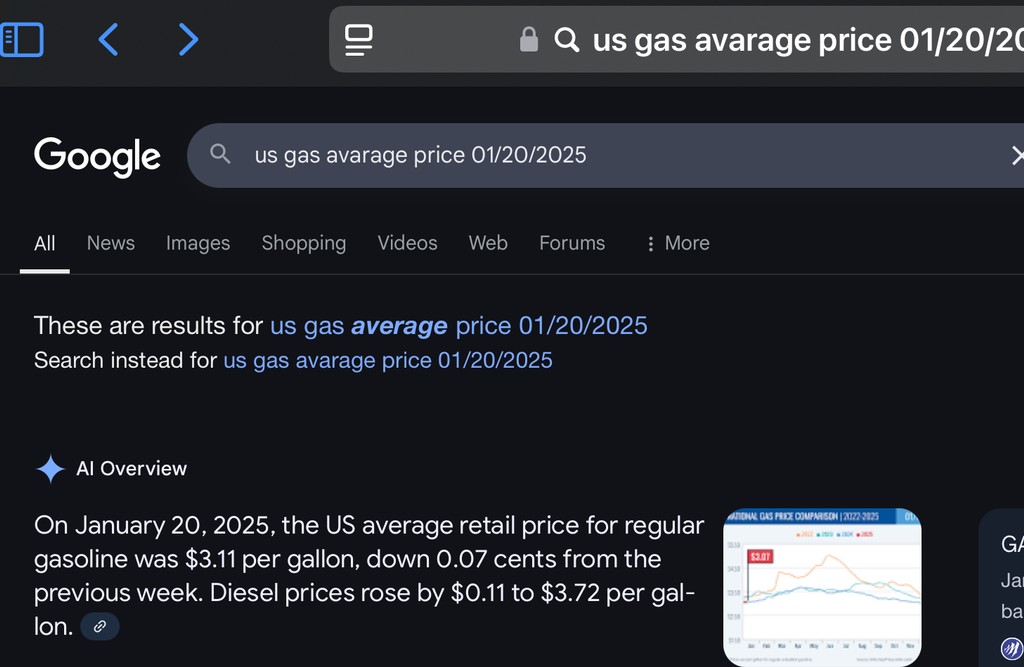Expand the More search filters menu
1024x667 pixels.
point(677,243)
